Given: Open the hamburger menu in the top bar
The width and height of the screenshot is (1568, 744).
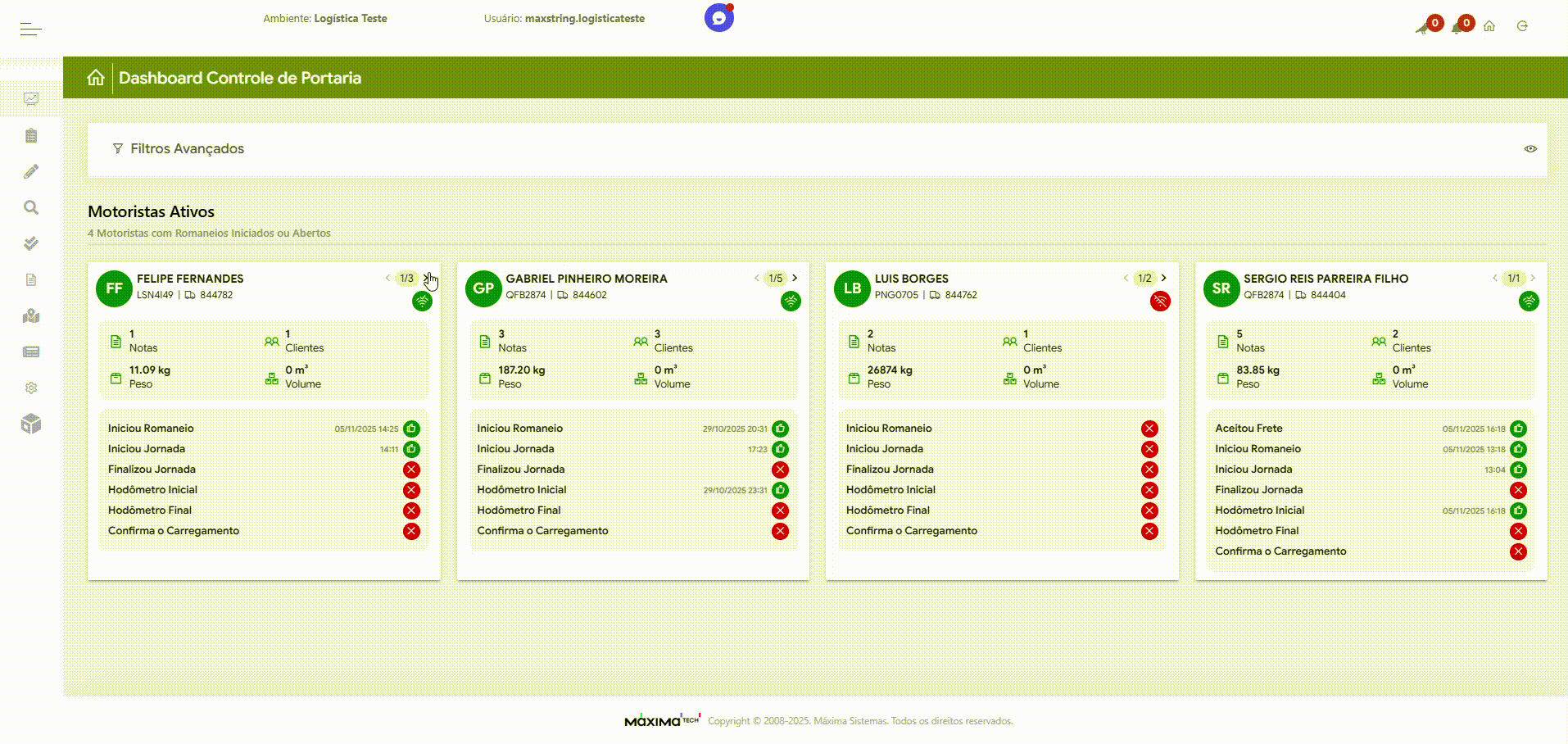Looking at the screenshot, I should [x=30, y=29].
